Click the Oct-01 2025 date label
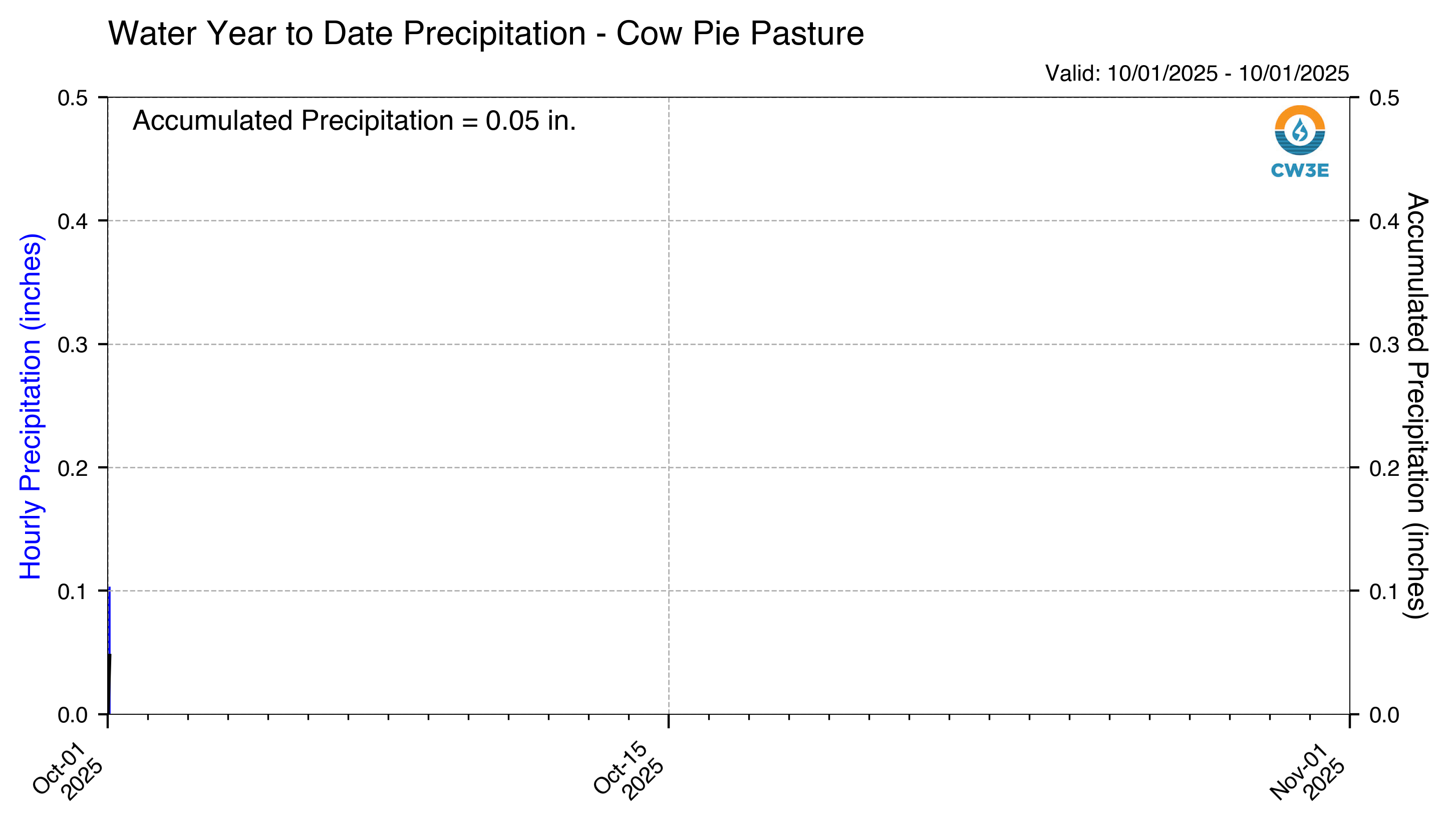The image size is (1448, 840). (x=68, y=771)
